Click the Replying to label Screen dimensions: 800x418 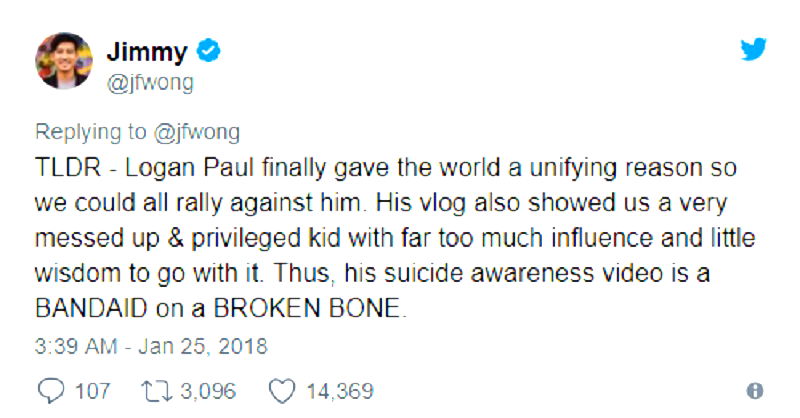pyautogui.click(x=91, y=133)
